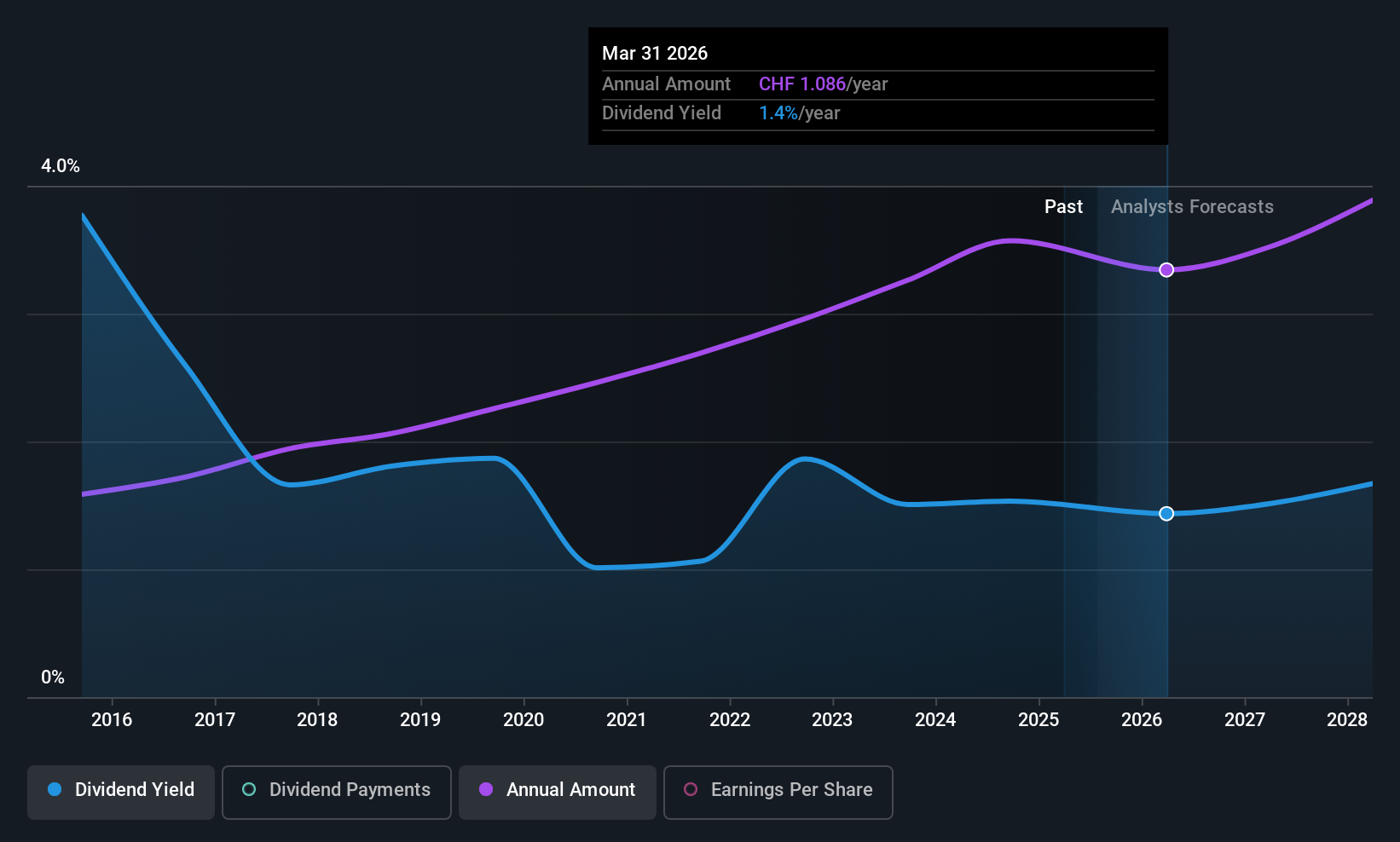Enable the Dividend Payments series

337,793
